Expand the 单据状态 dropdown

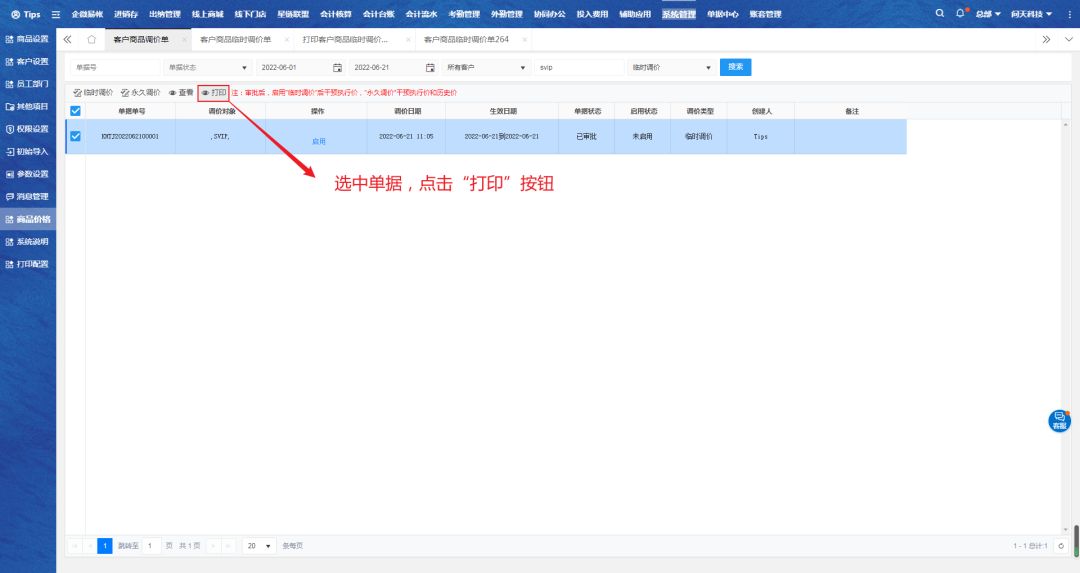pyautogui.click(x=207, y=67)
